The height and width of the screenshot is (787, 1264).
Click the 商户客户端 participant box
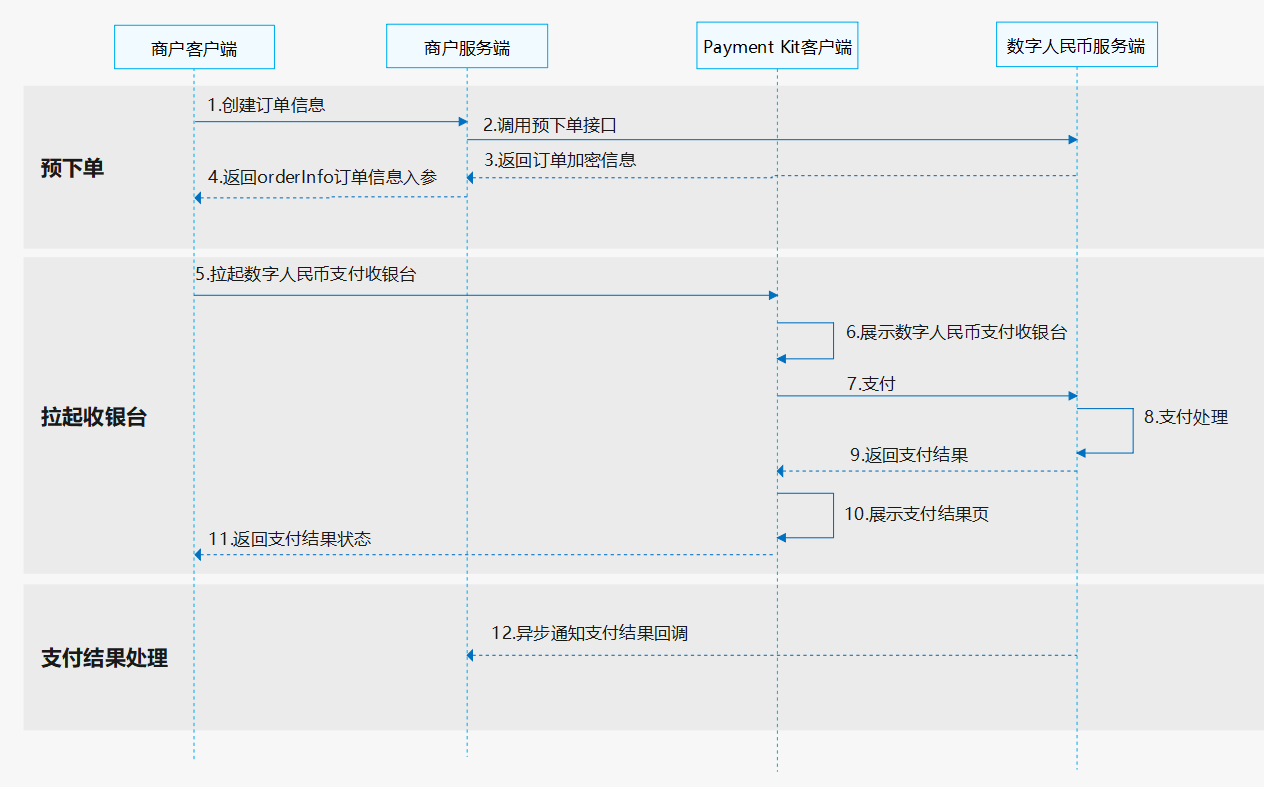(x=194, y=47)
